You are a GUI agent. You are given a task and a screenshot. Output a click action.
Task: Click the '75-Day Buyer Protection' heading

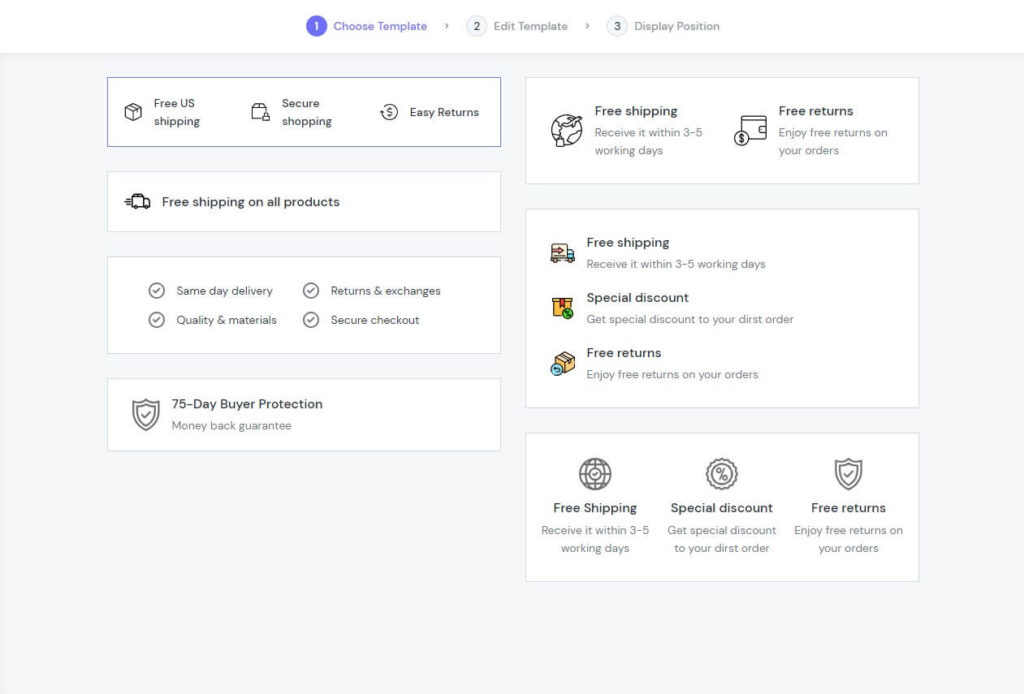coord(247,404)
